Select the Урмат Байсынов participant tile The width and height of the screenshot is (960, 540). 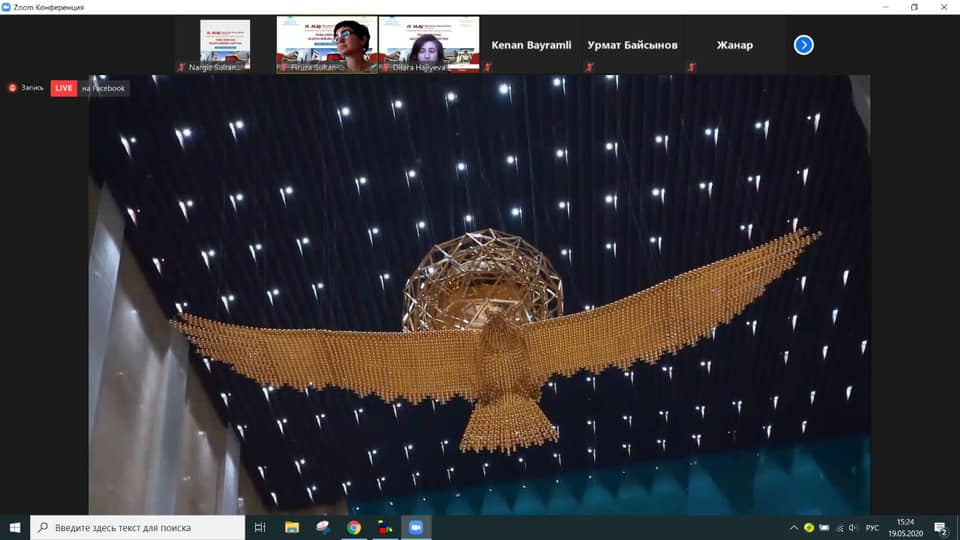point(633,45)
